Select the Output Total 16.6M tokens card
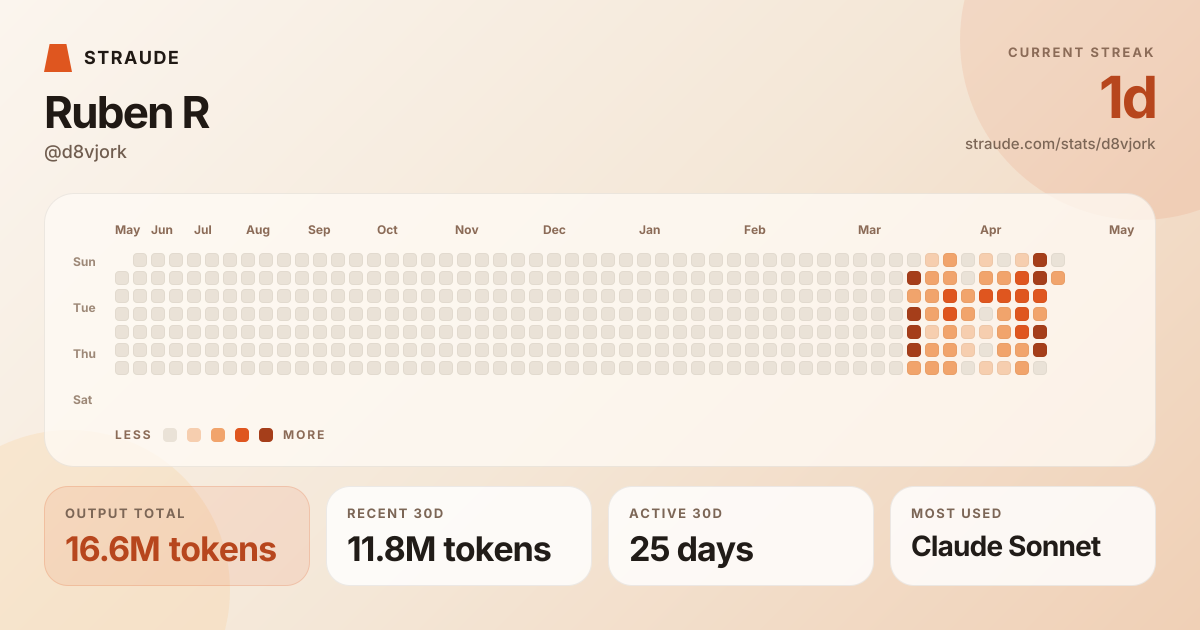This screenshot has width=1200, height=630. coord(177,536)
